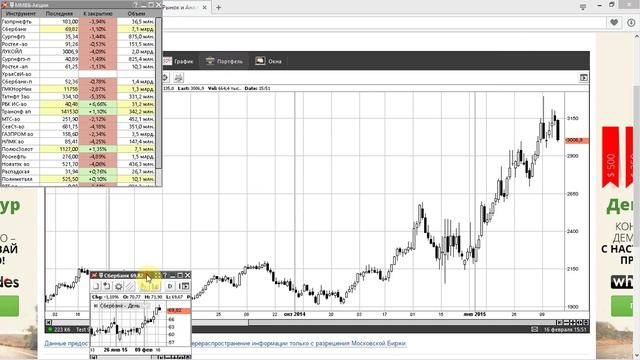Viewport: 640px width, 360px height.
Task: Select the УралСиб-ао row
Action: click(78, 74)
